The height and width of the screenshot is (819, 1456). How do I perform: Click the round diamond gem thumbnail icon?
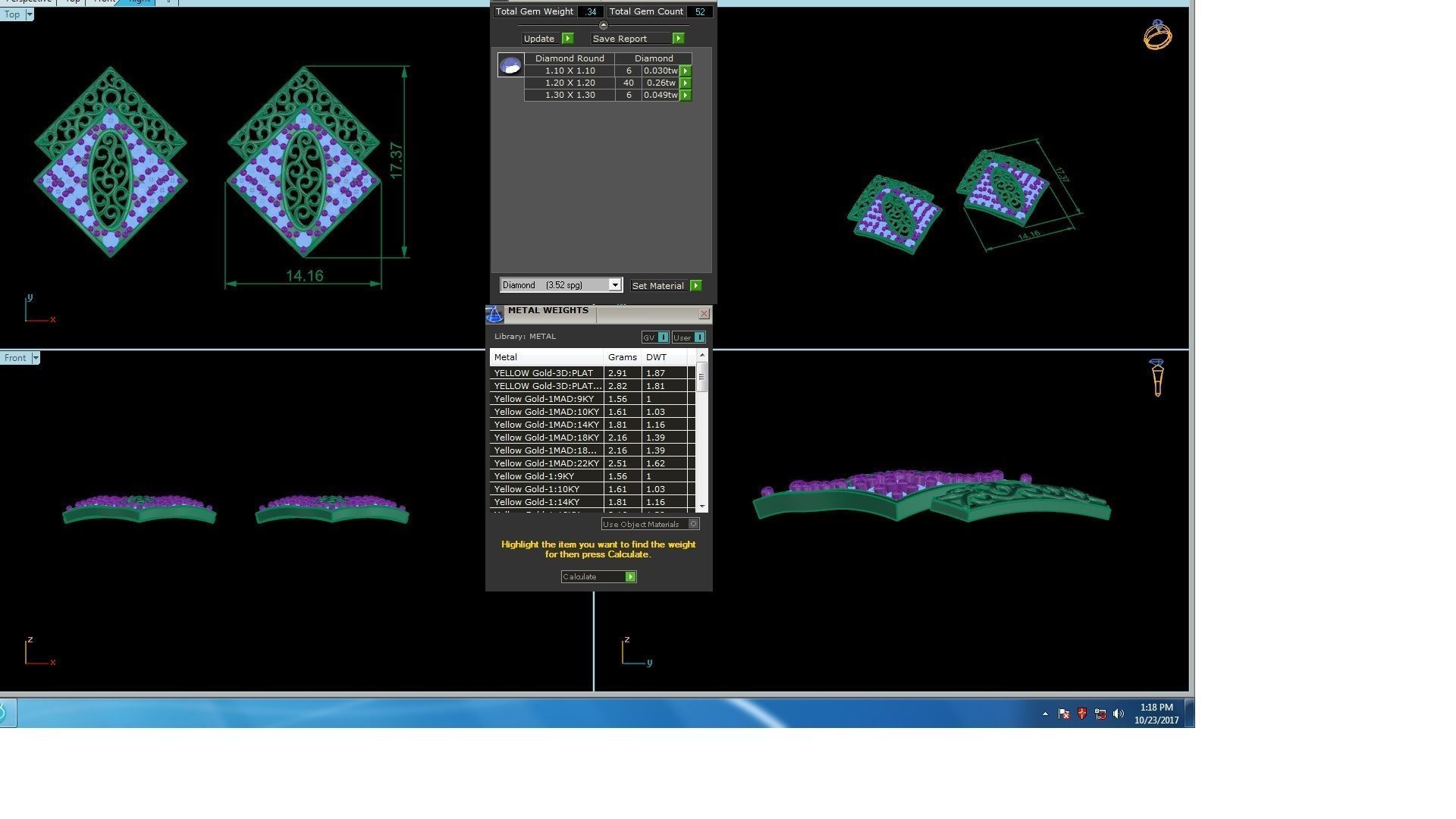[510, 65]
